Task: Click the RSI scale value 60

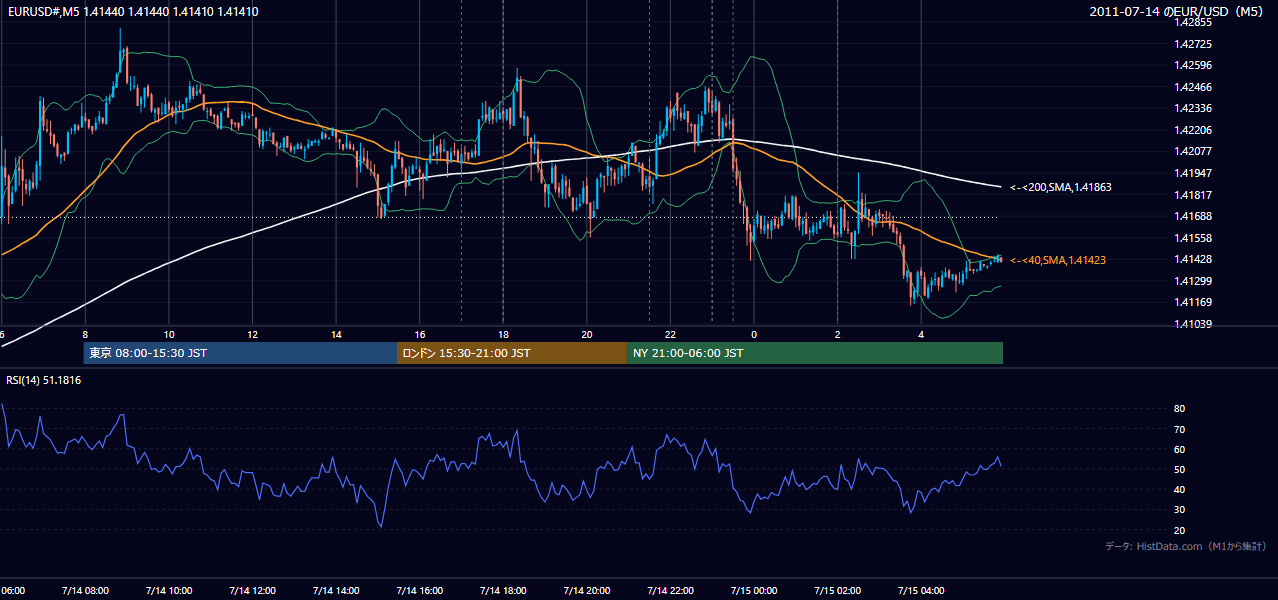Action: click(x=1180, y=449)
